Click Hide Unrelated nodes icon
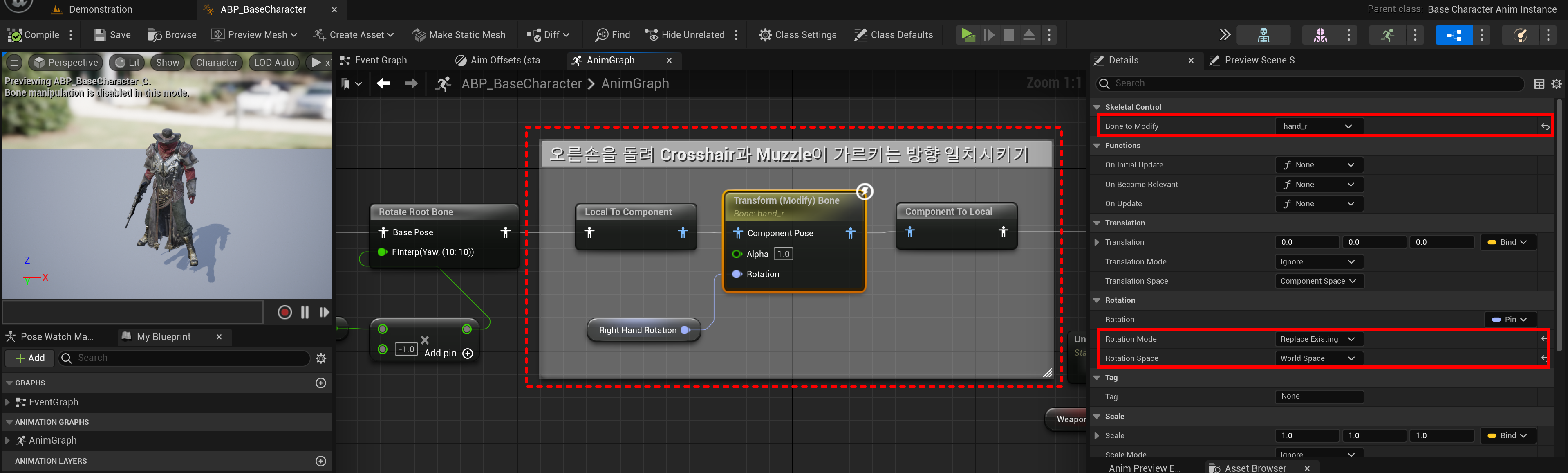 (x=651, y=35)
